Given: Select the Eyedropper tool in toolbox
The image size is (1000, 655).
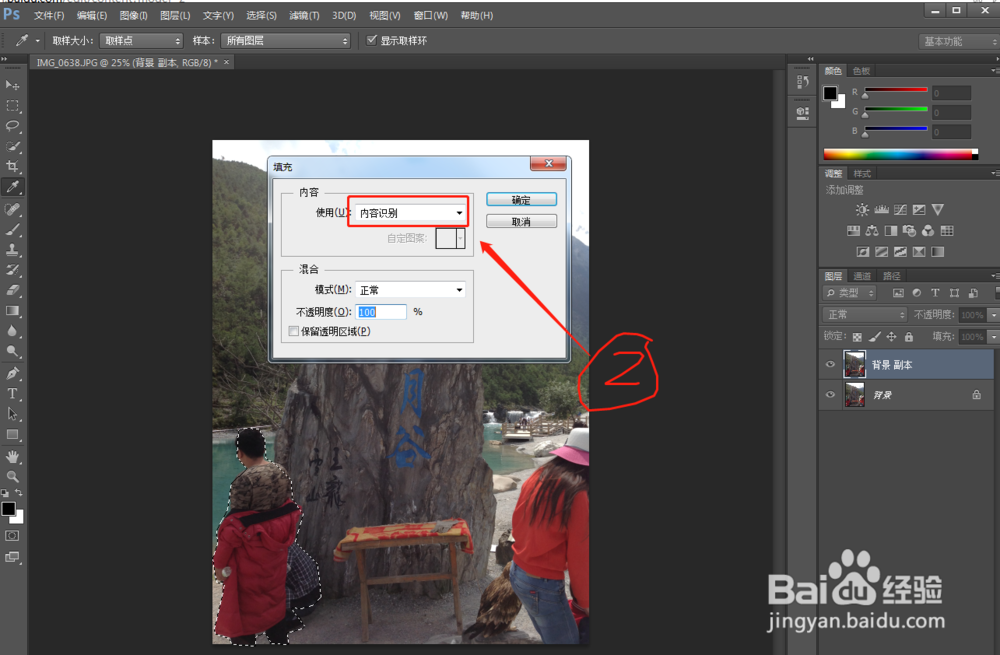Looking at the screenshot, I should [12, 187].
